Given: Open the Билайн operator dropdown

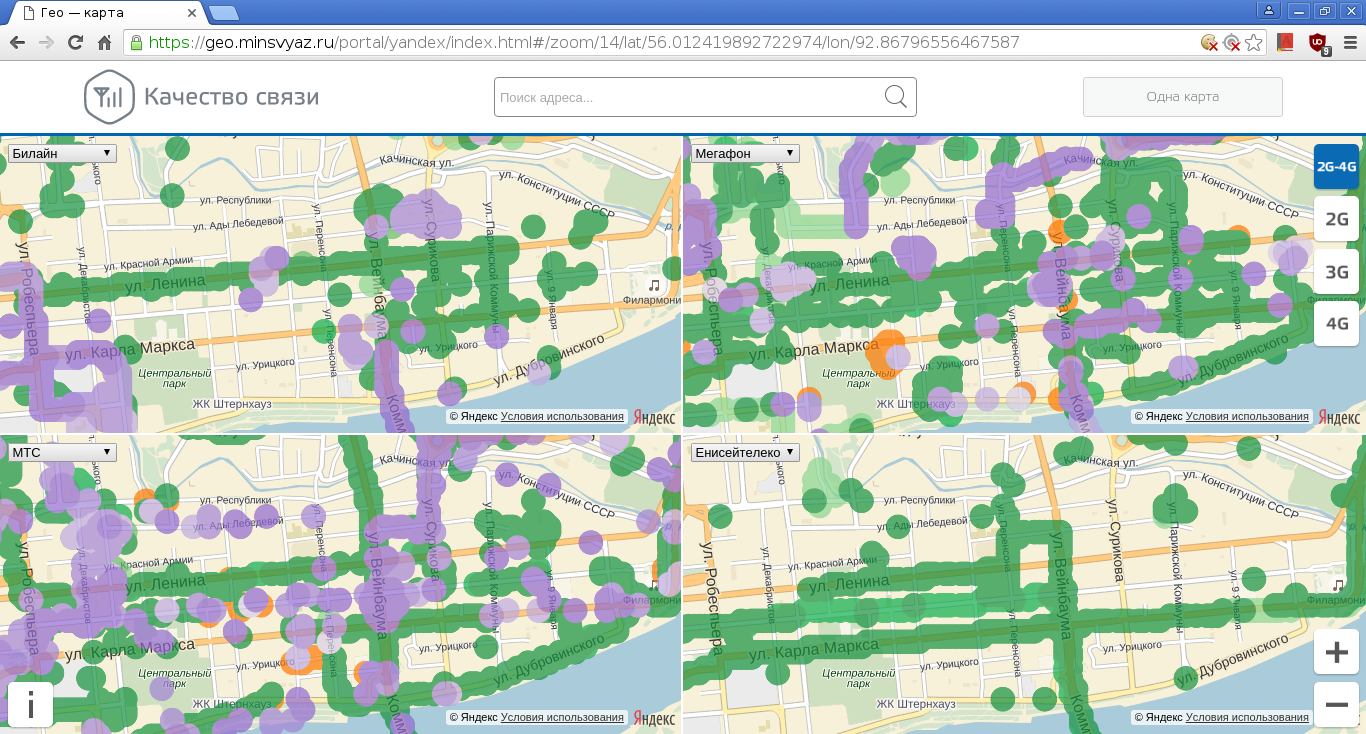Looking at the screenshot, I should 62,153.
